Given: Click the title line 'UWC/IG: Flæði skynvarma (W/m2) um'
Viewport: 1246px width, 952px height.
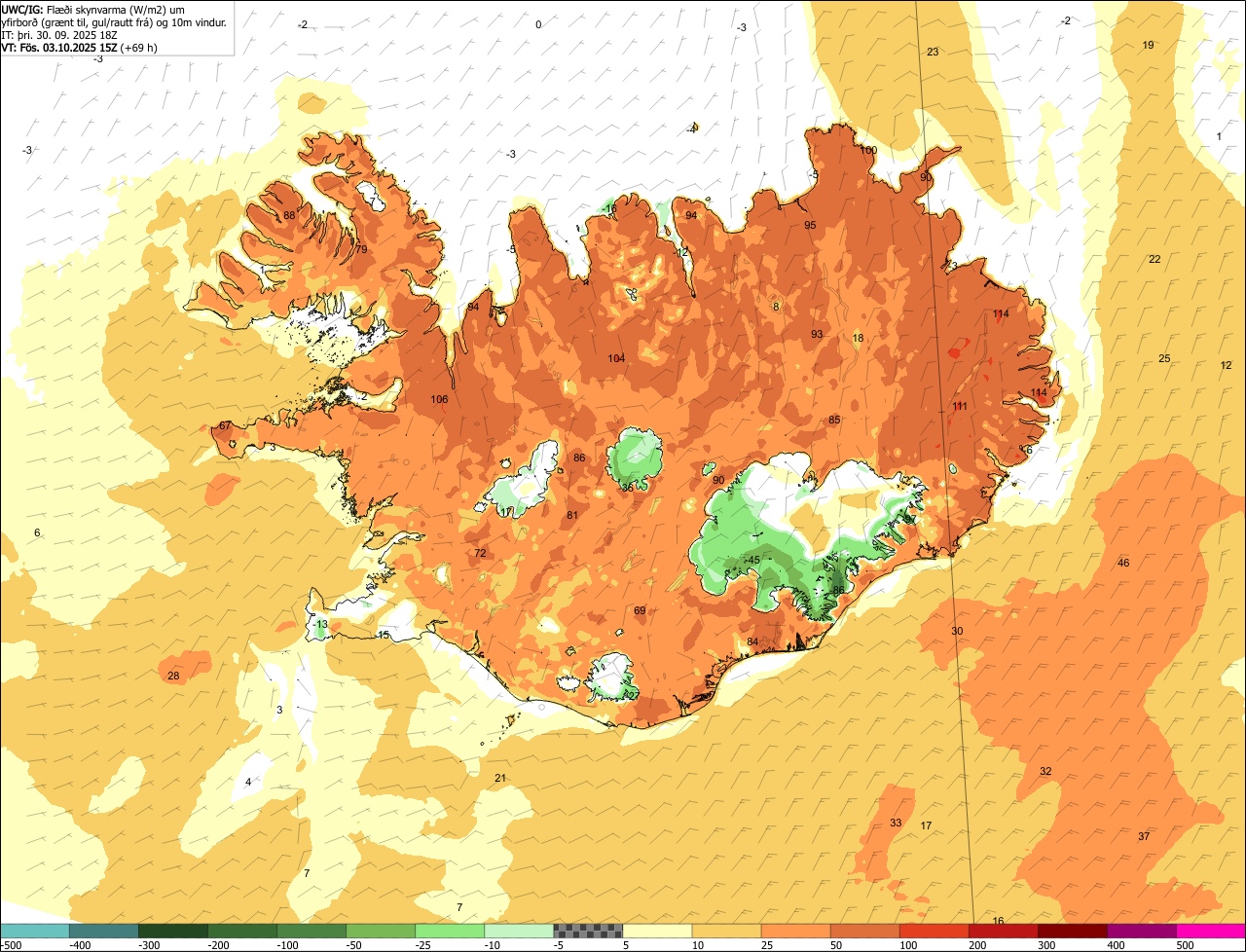Looking at the screenshot, I should click(x=93, y=9).
